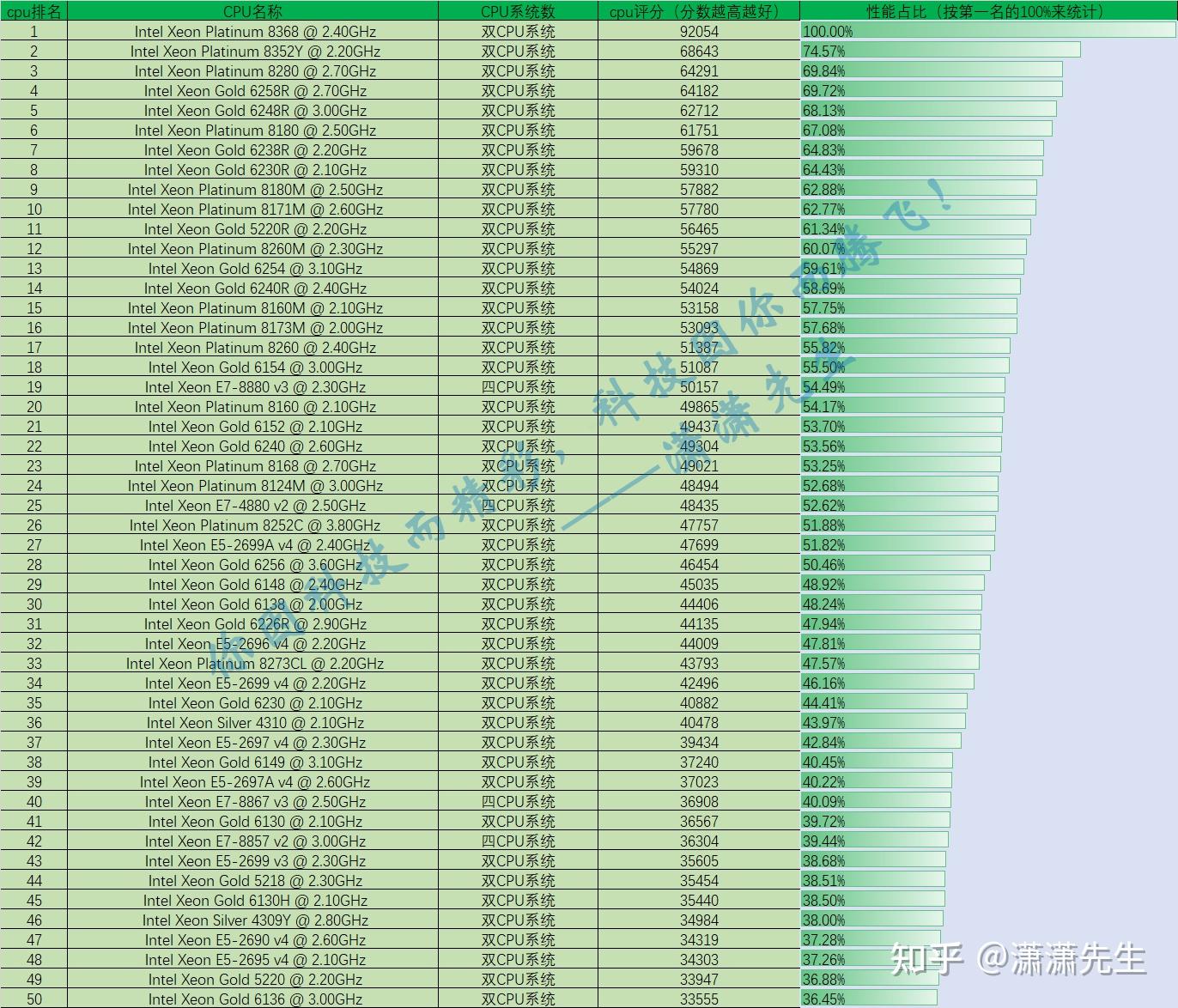
Task: Click the score value 48494
Action: 699,486
